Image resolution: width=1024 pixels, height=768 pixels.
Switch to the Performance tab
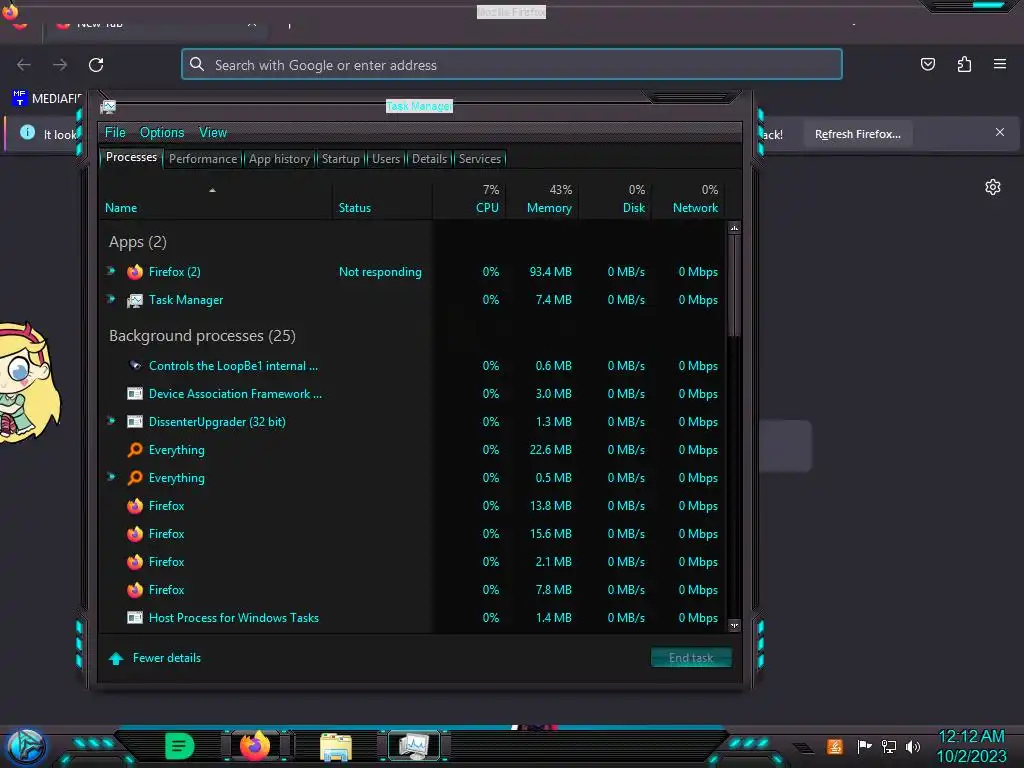tap(203, 159)
